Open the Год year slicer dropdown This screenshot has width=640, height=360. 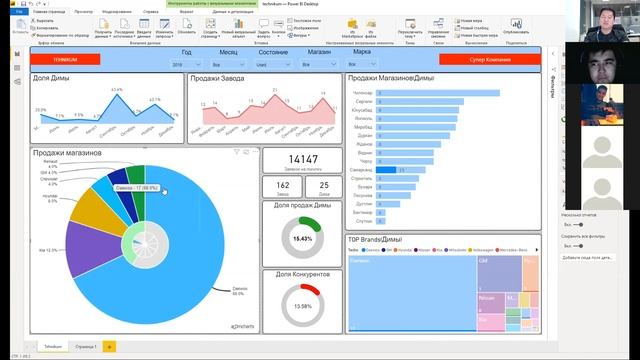point(186,64)
